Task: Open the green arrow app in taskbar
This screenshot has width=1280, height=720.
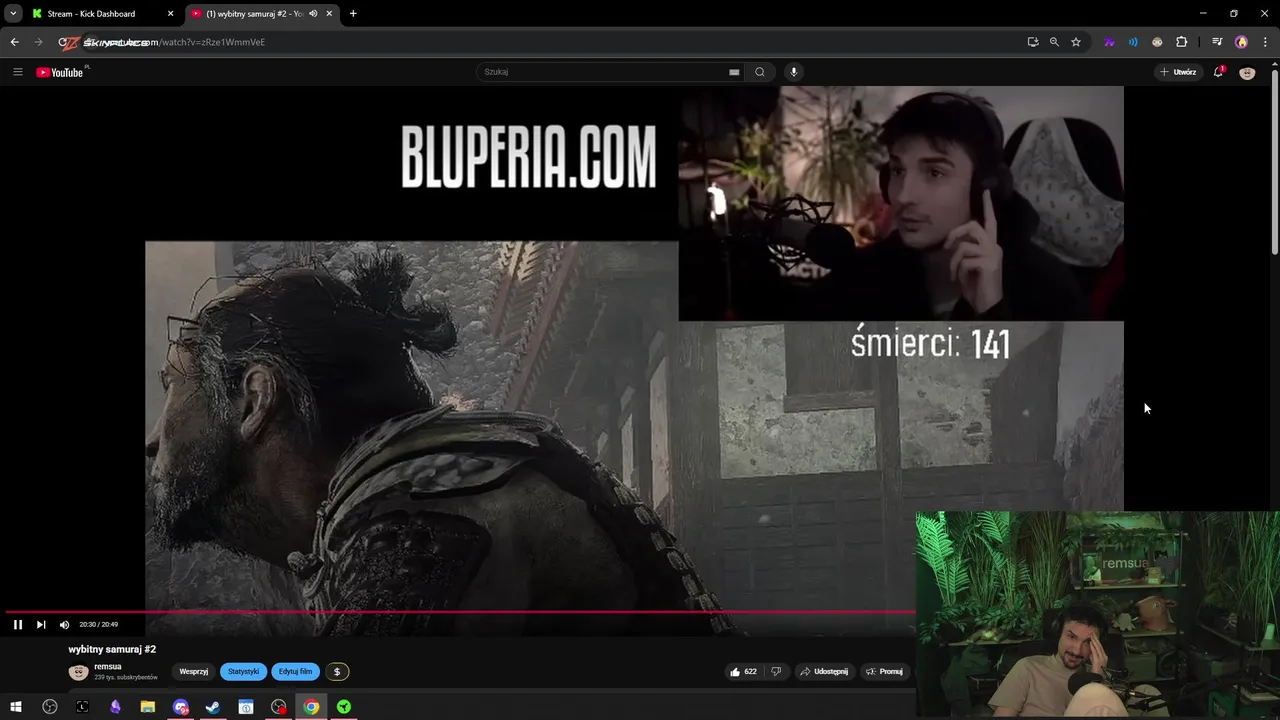Action: [x=344, y=707]
